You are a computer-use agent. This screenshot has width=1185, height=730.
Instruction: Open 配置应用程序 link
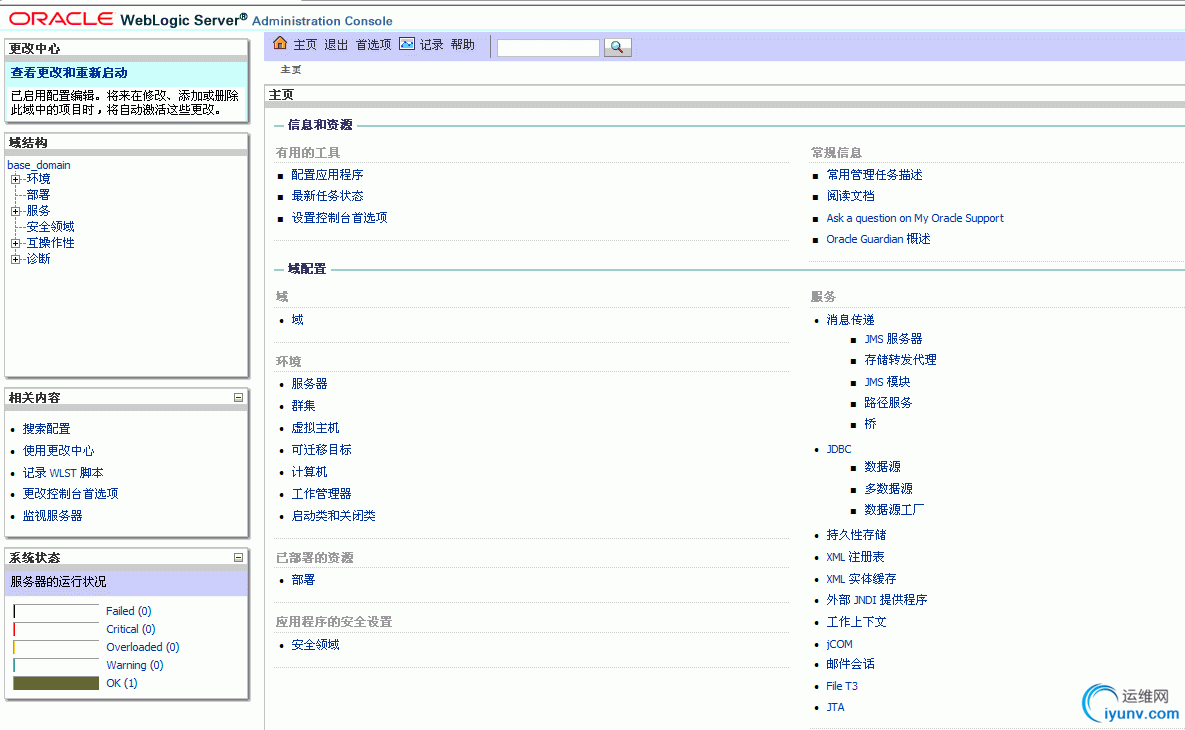[327, 175]
